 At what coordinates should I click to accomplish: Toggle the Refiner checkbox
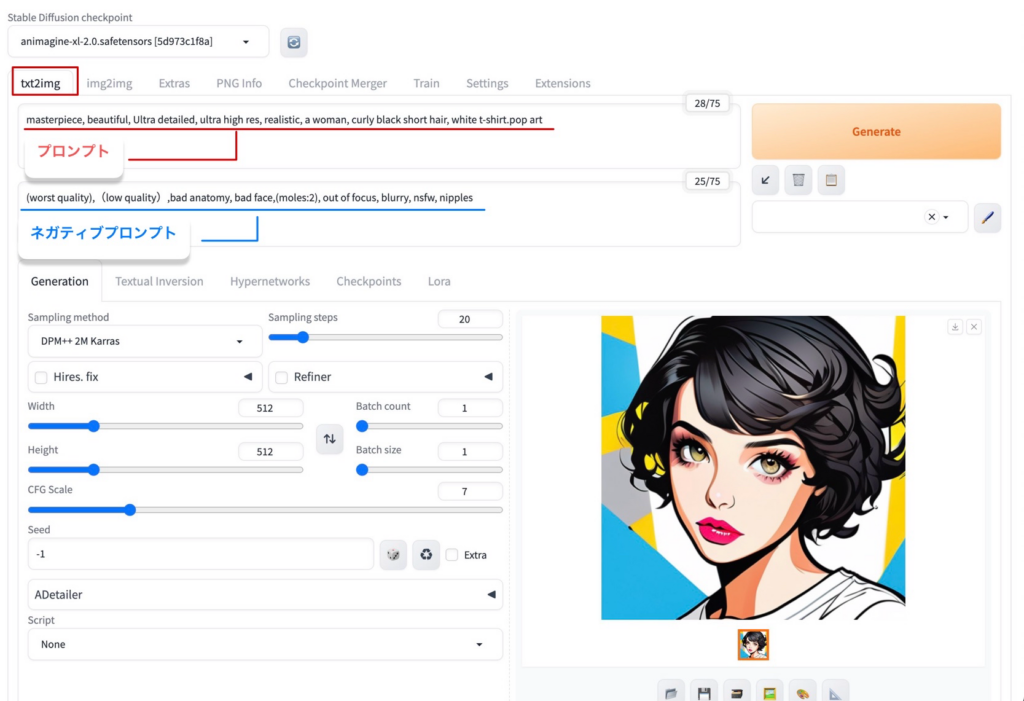281,377
